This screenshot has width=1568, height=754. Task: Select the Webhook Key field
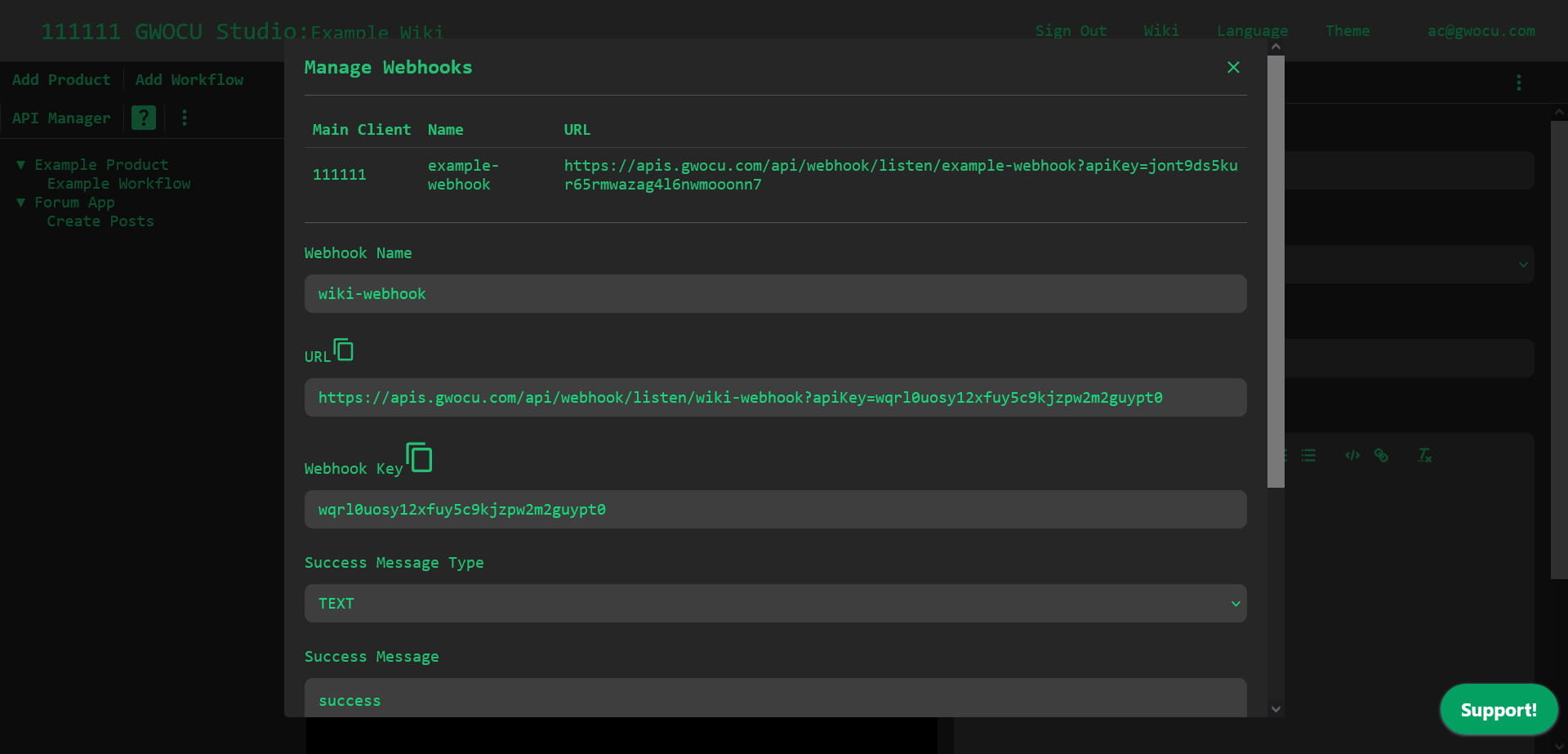tap(775, 509)
